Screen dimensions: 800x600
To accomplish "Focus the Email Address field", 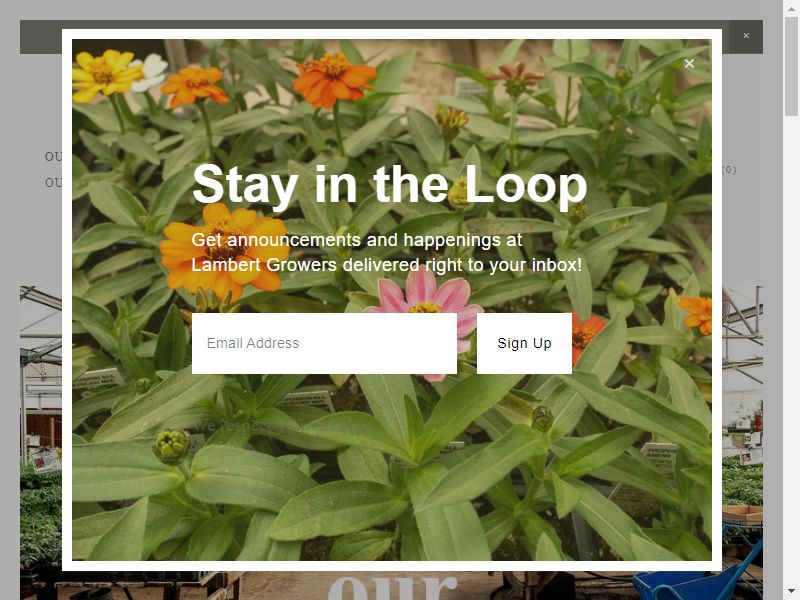I will (324, 343).
